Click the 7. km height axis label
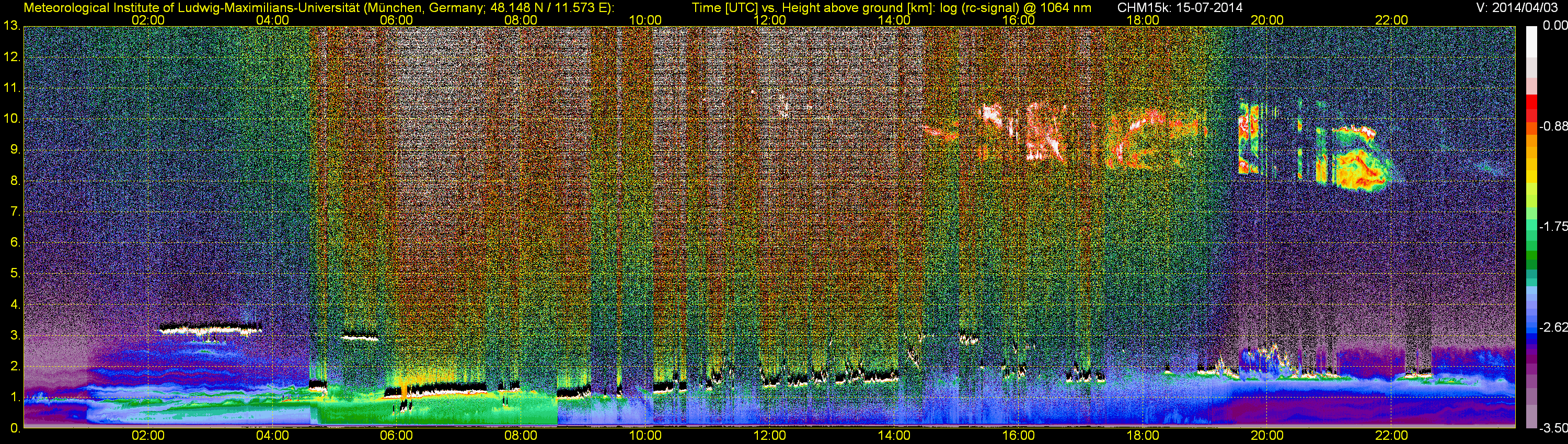The height and width of the screenshot is (444, 1568). click(15, 212)
